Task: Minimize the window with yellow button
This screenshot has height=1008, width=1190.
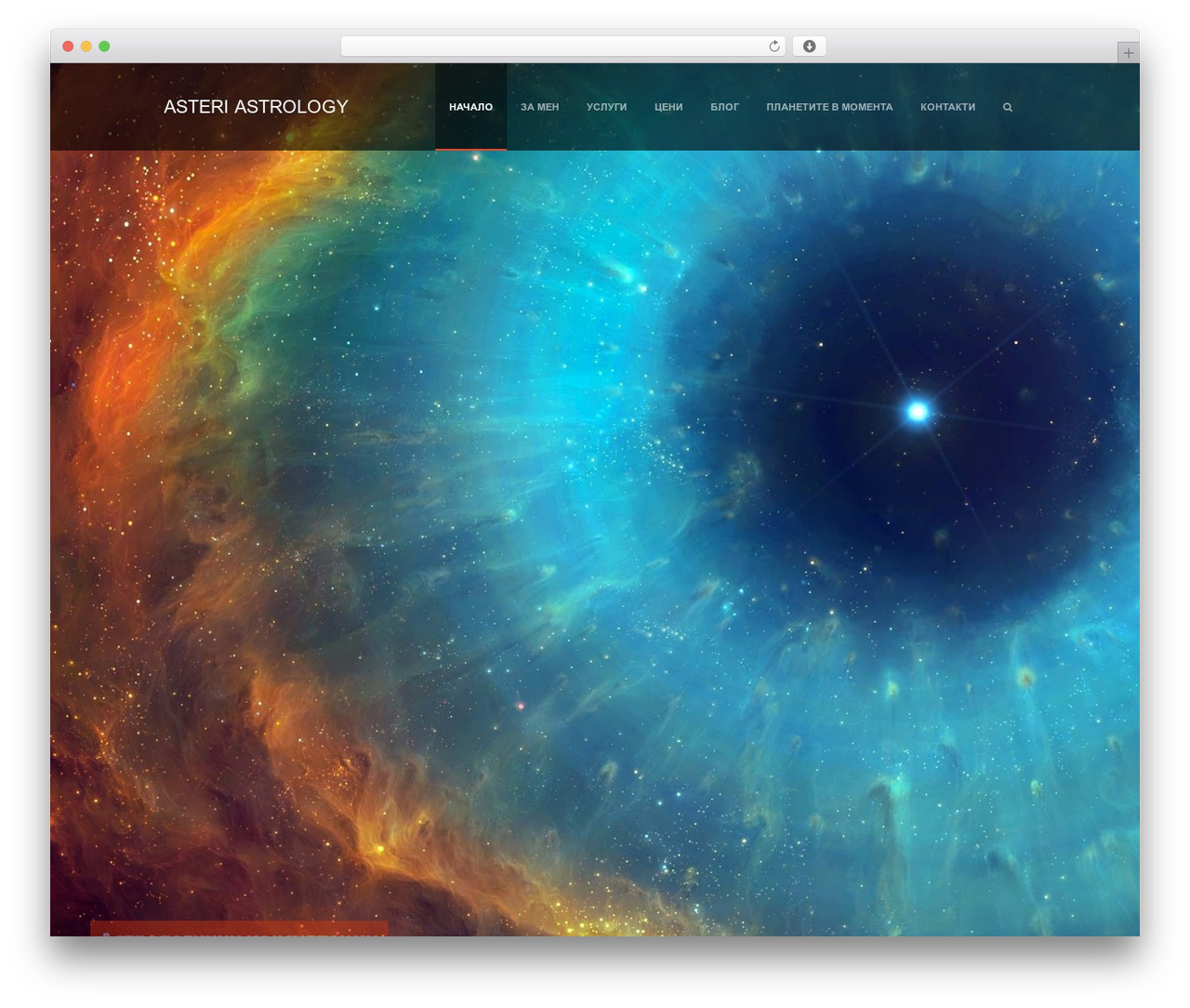Action: (86, 46)
